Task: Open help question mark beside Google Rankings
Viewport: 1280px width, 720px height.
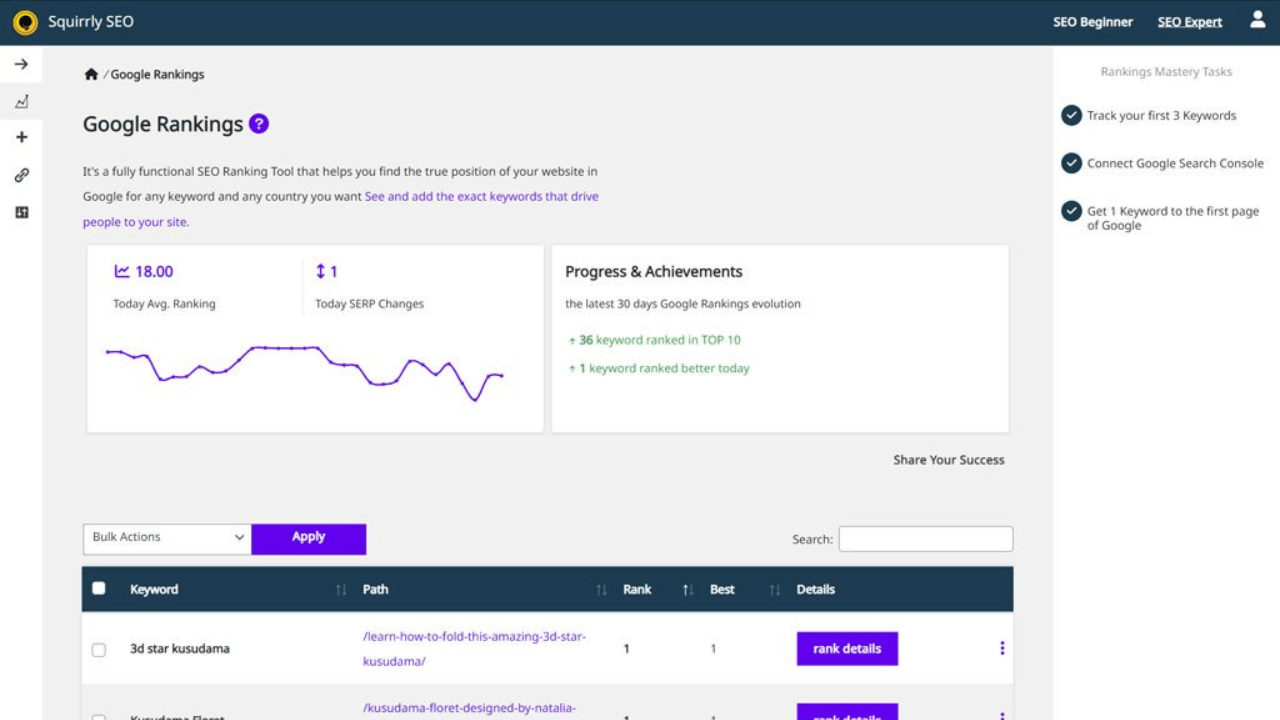Action: click(259, 124)
